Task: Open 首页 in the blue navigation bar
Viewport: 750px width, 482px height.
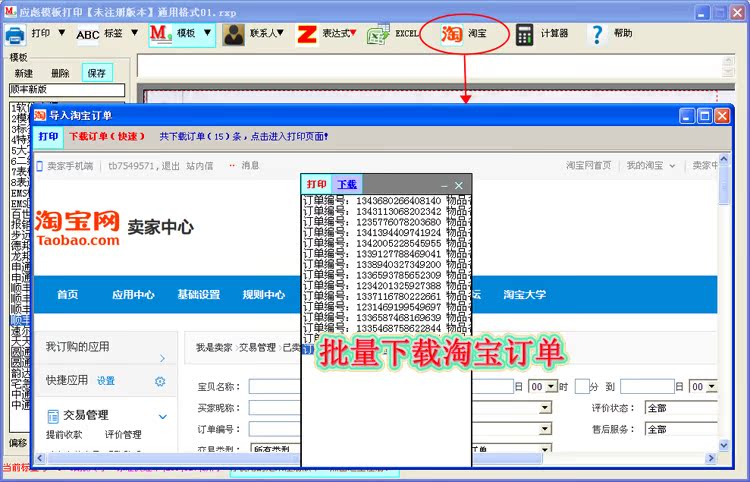Action: click(67, 295)
